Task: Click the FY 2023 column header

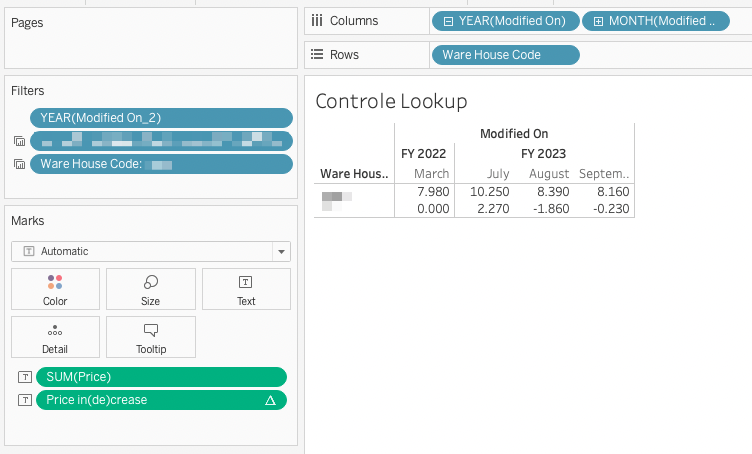Action: click(543, 153)
